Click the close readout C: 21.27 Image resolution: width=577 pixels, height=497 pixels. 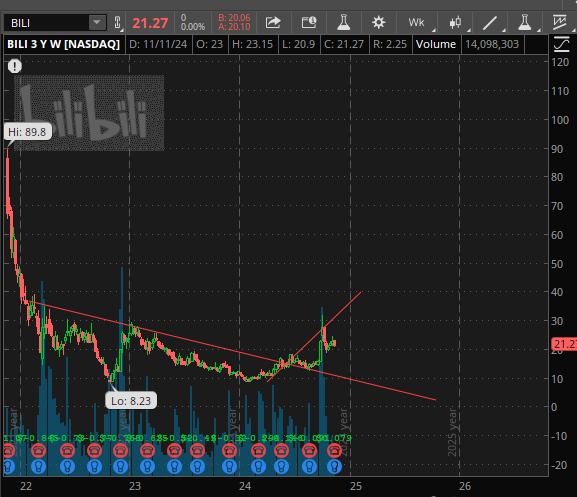(x=344, y=44)
